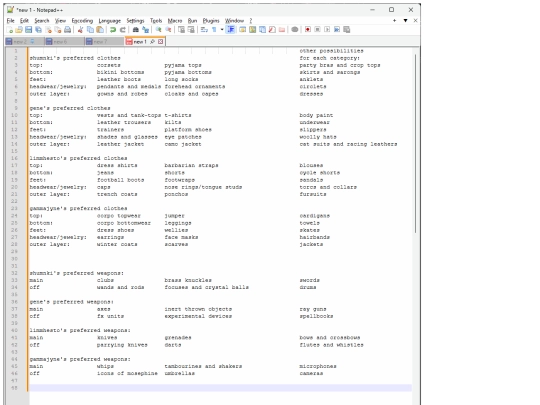Toggle the Document List panel icon
Viewport: 540px width, 405px height.
262,30
